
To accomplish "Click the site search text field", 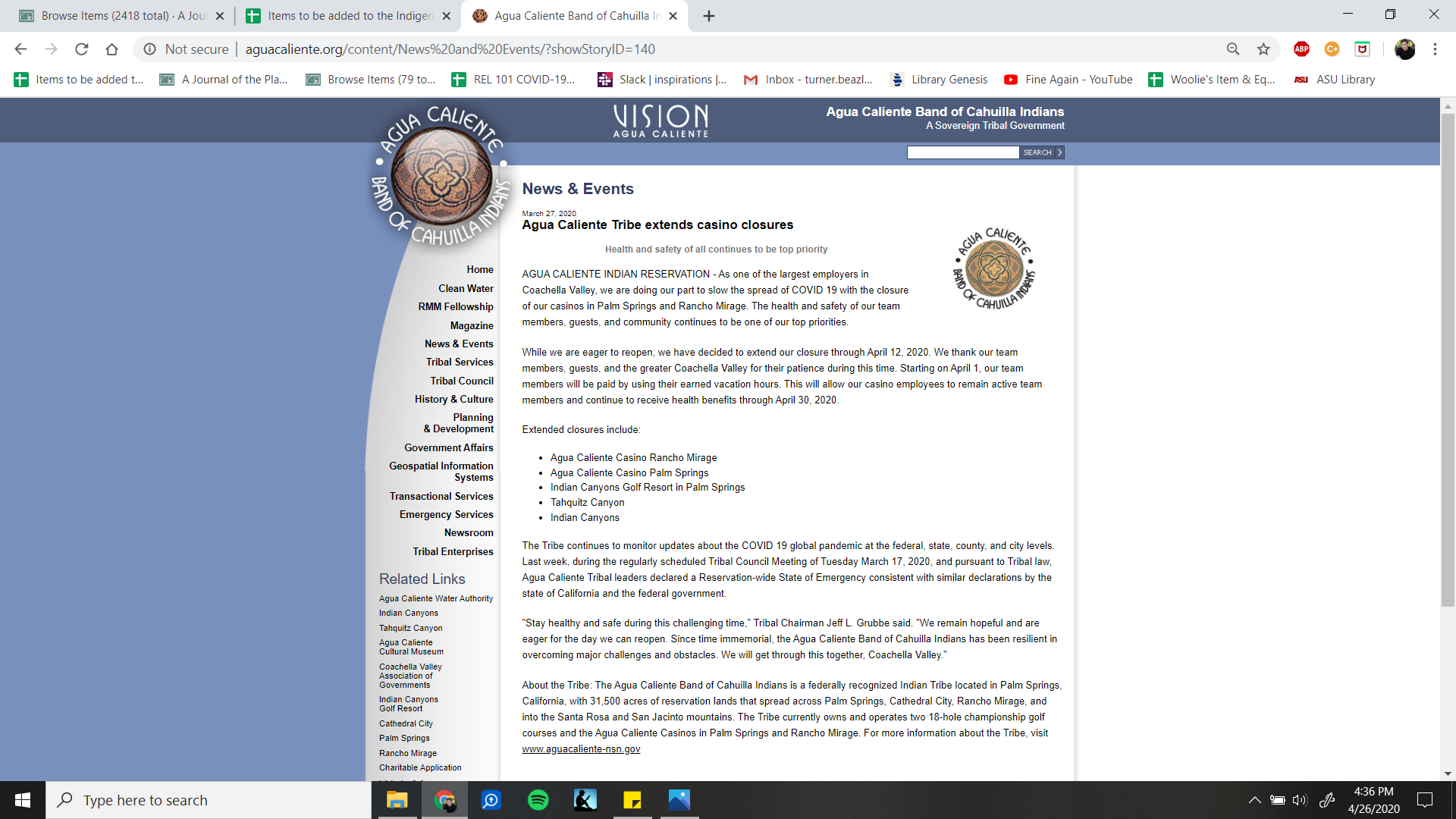I will (x=962, y=152).
